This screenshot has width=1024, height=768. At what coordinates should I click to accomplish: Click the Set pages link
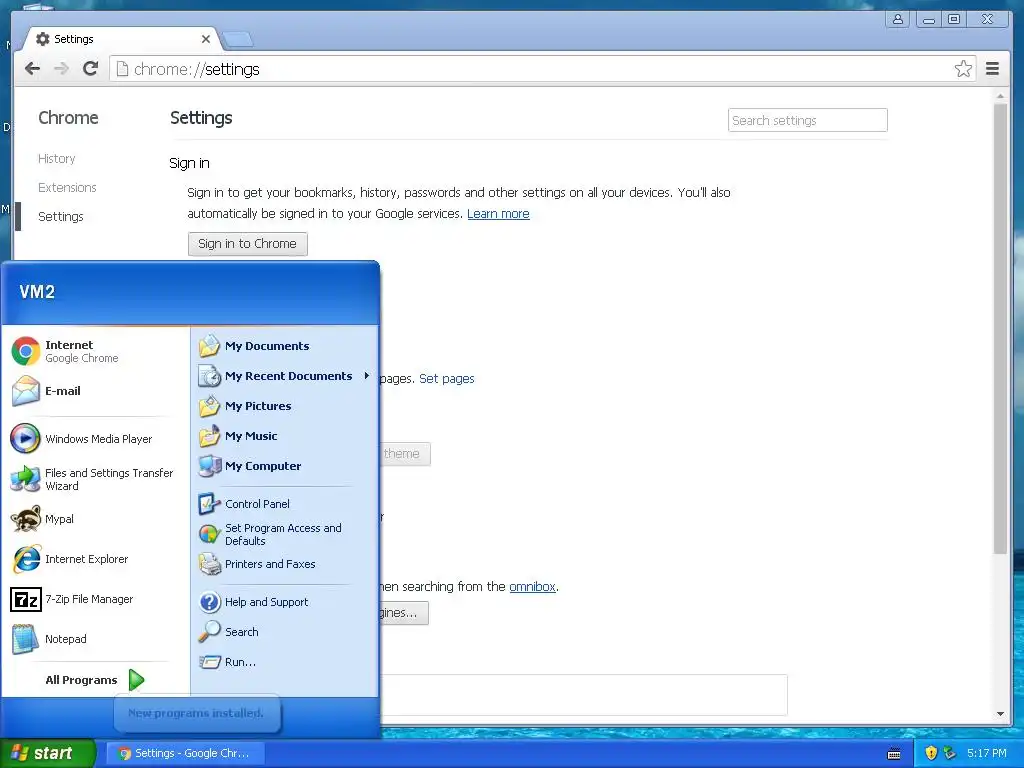pos(447,379)
